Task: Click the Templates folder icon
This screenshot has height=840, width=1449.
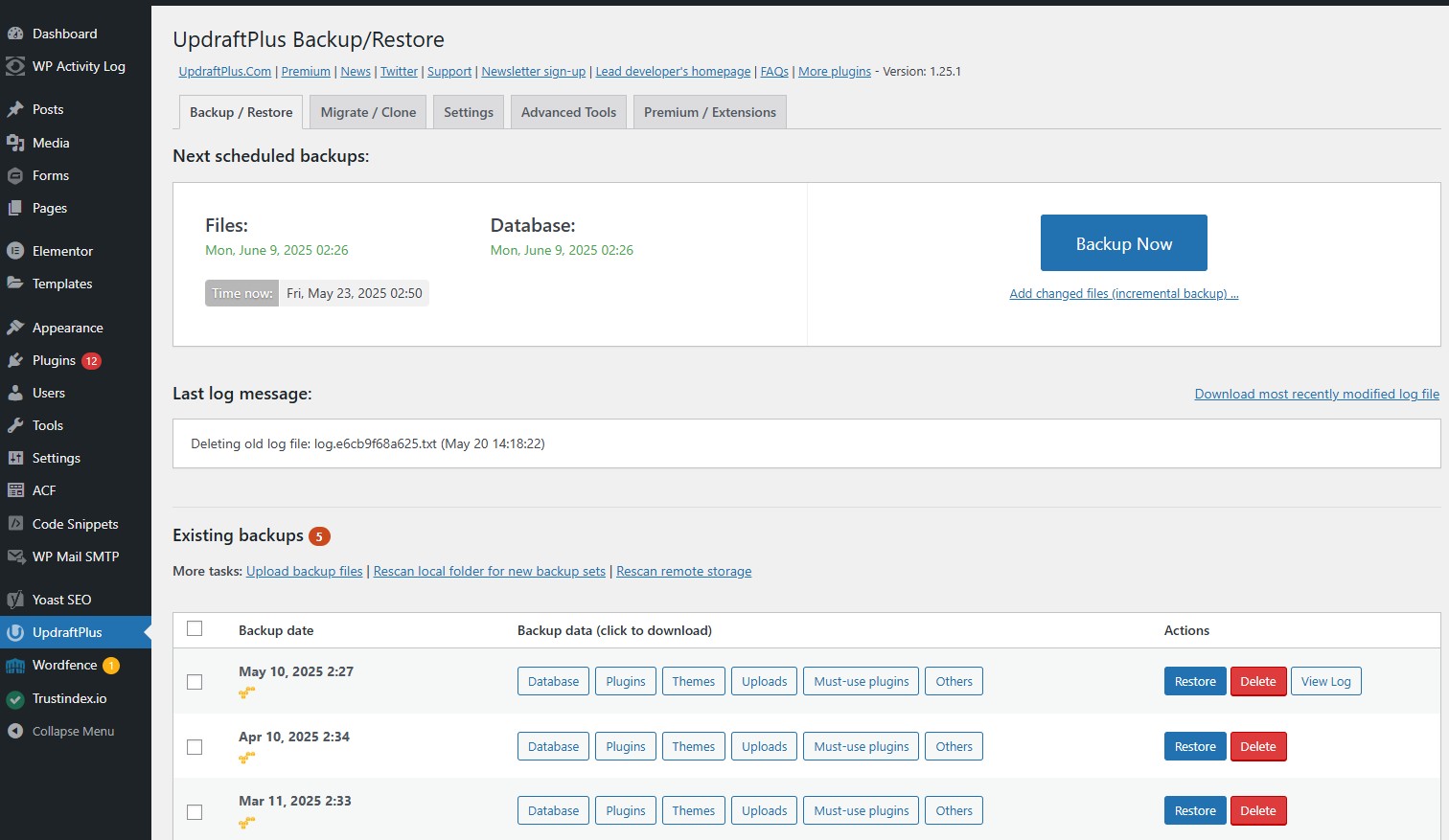Action: (x=15, y=284)
